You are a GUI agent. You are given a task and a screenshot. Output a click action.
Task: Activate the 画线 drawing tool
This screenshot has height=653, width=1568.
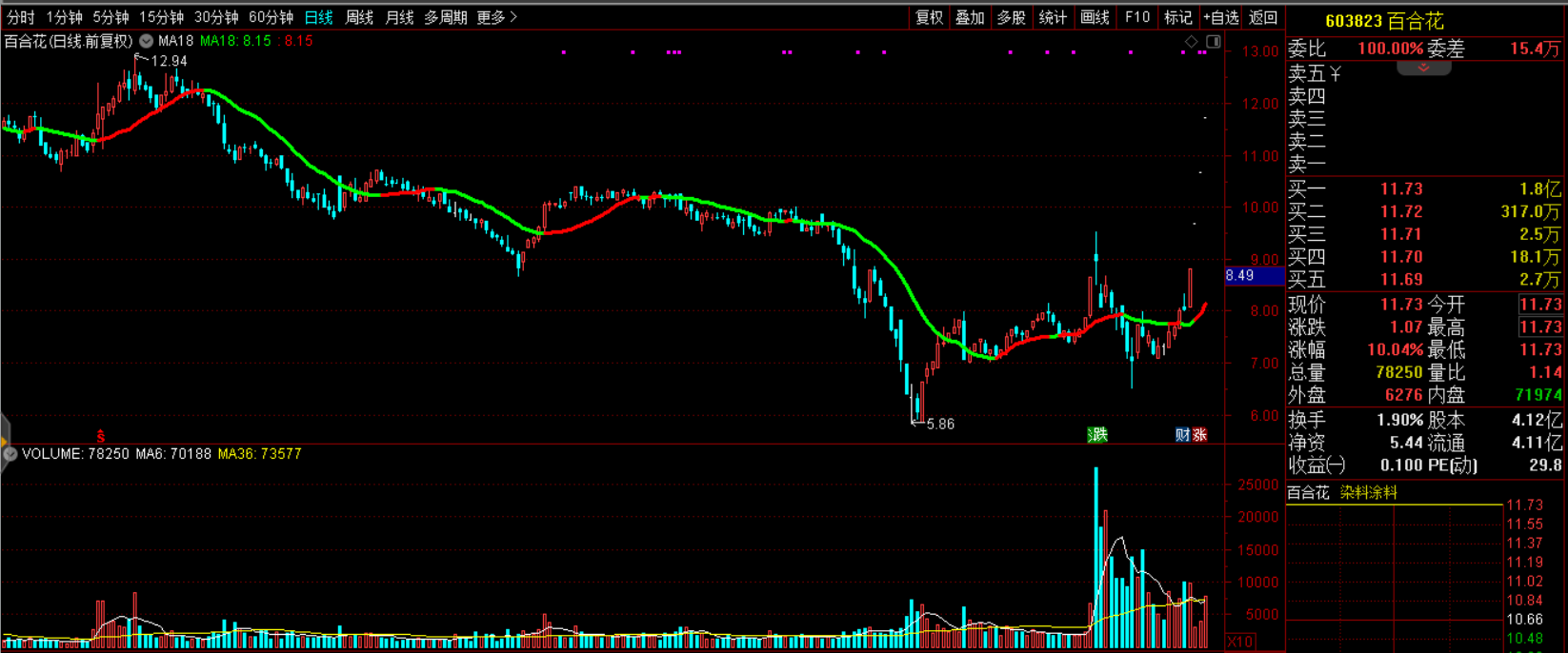point(1095,17)
